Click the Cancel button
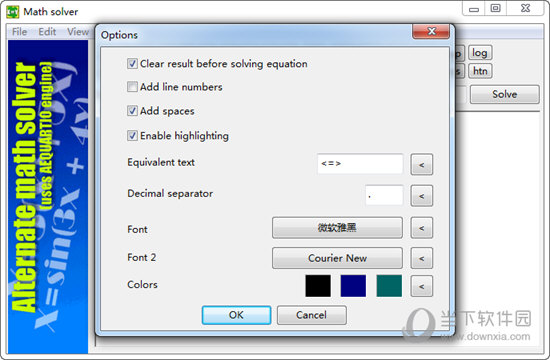This screenshot has width=550, height=360. coord(311,315)
